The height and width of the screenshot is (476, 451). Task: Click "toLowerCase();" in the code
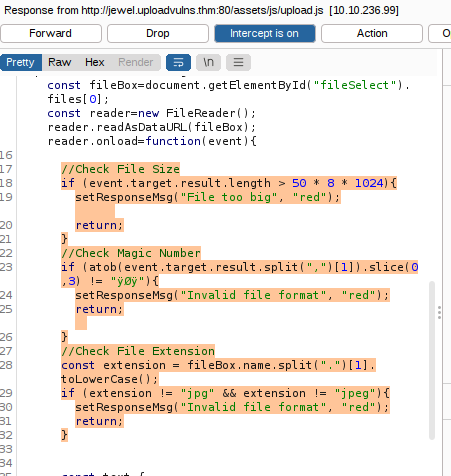tap(110, 379)
